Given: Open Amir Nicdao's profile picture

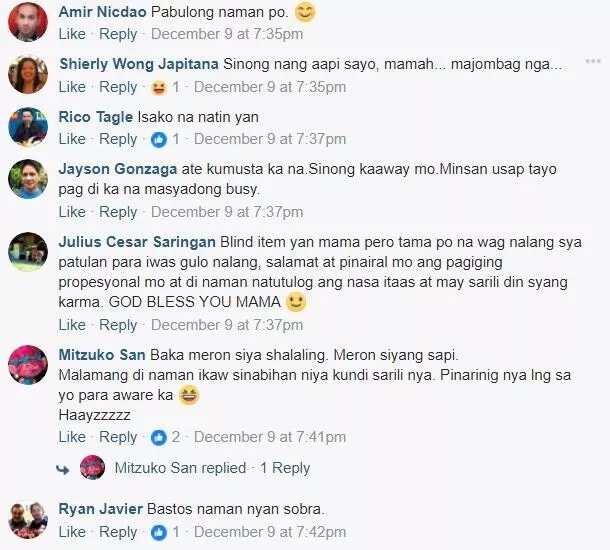Looking at the screenshot, I should (28, 22).
